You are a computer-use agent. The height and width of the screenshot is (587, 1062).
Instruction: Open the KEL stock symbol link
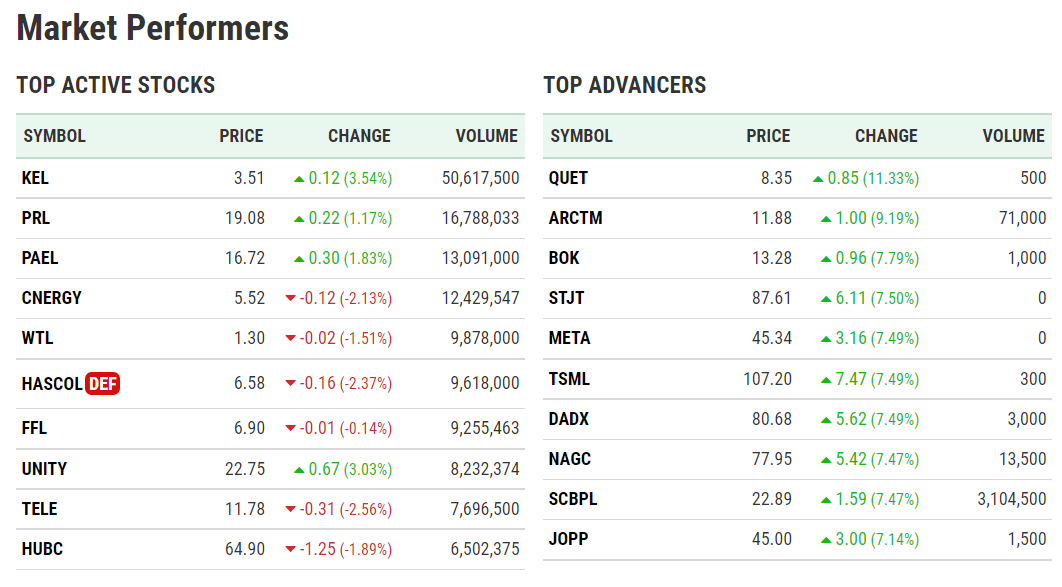point(35,178)
